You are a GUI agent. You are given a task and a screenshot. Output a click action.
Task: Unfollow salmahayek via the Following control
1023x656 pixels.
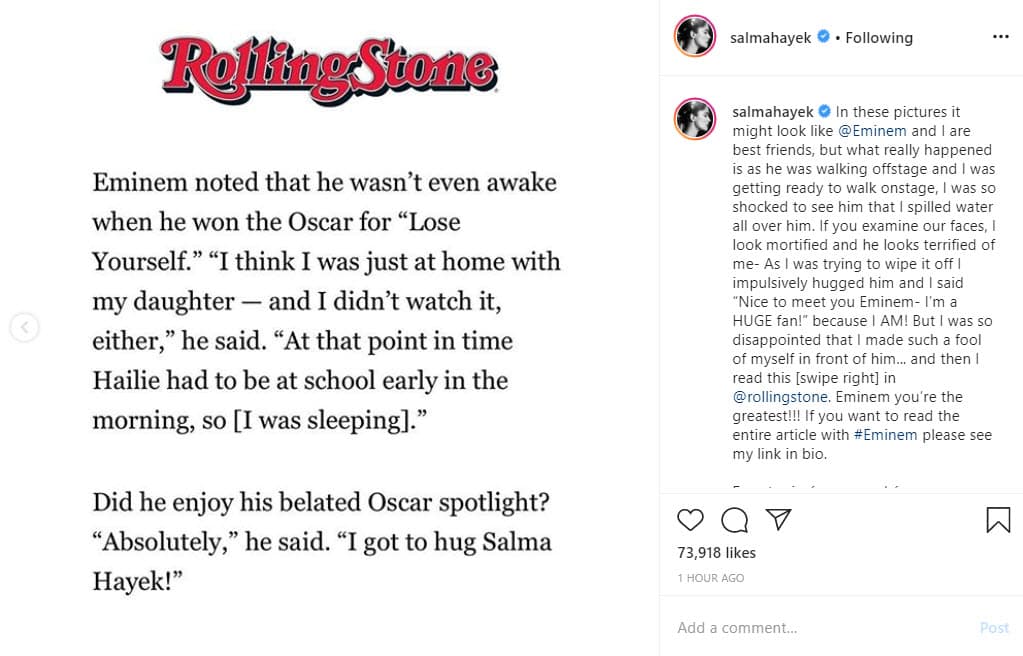(x=878, y=37)
